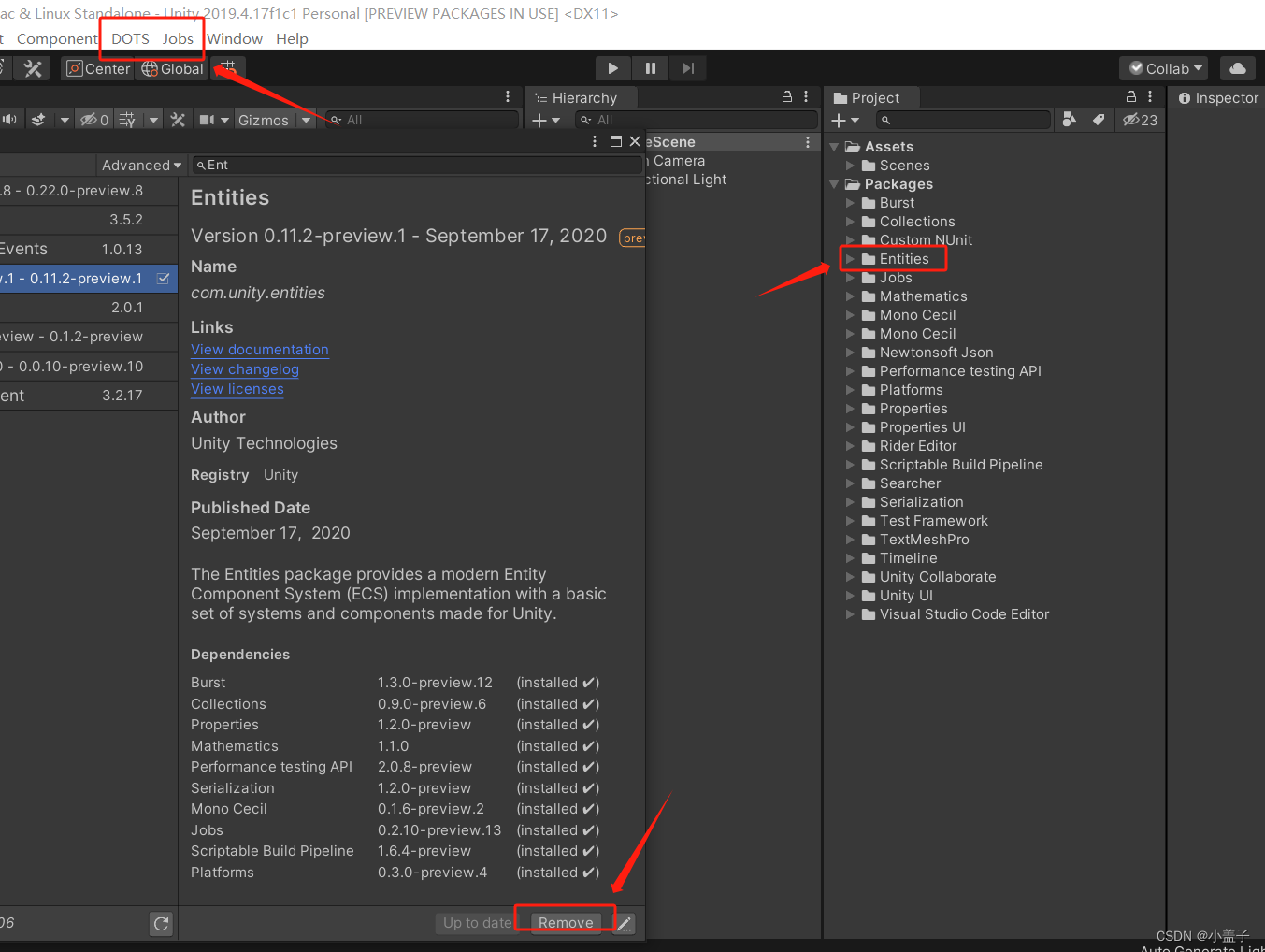Viewport: 1265px width, 952px height.
Task: Click the edit pencil icon beside Remove
Action: click(625, 923)
